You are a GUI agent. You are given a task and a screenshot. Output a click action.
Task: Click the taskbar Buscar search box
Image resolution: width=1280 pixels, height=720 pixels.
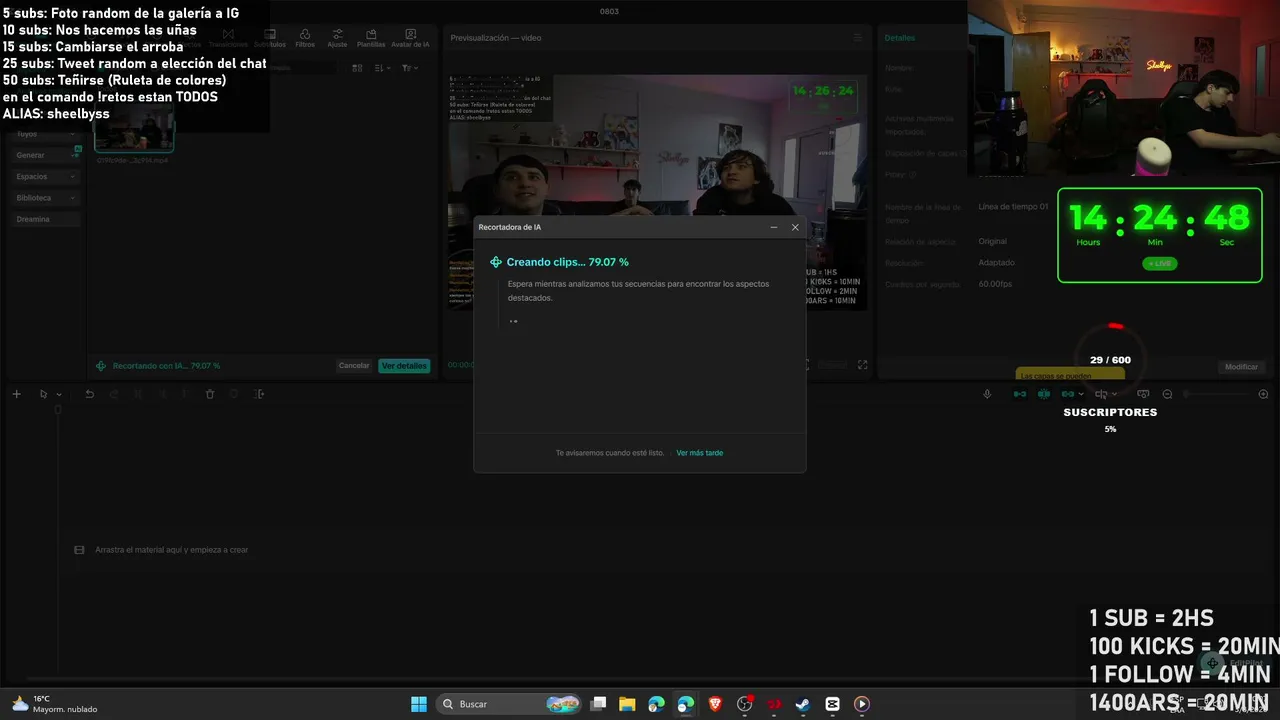pyautogui.click(x=510, y=704)
